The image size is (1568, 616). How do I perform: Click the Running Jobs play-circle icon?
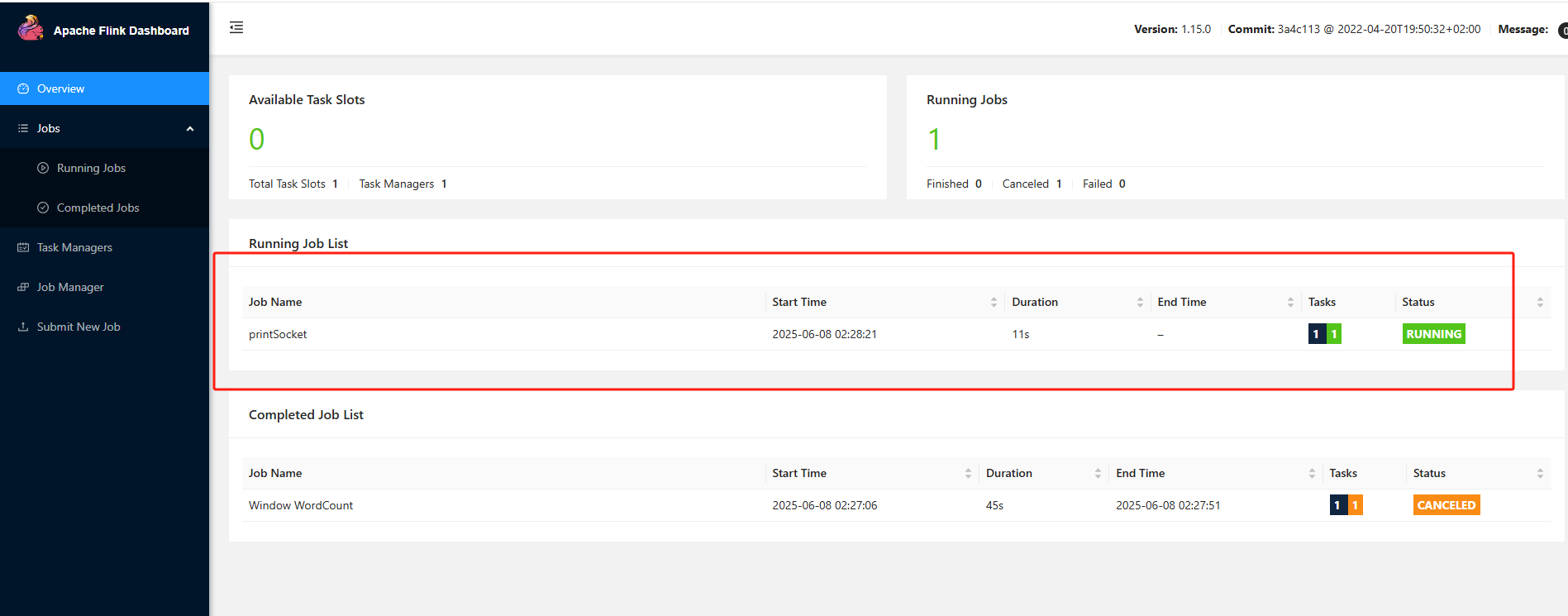[x=43, y=168]
